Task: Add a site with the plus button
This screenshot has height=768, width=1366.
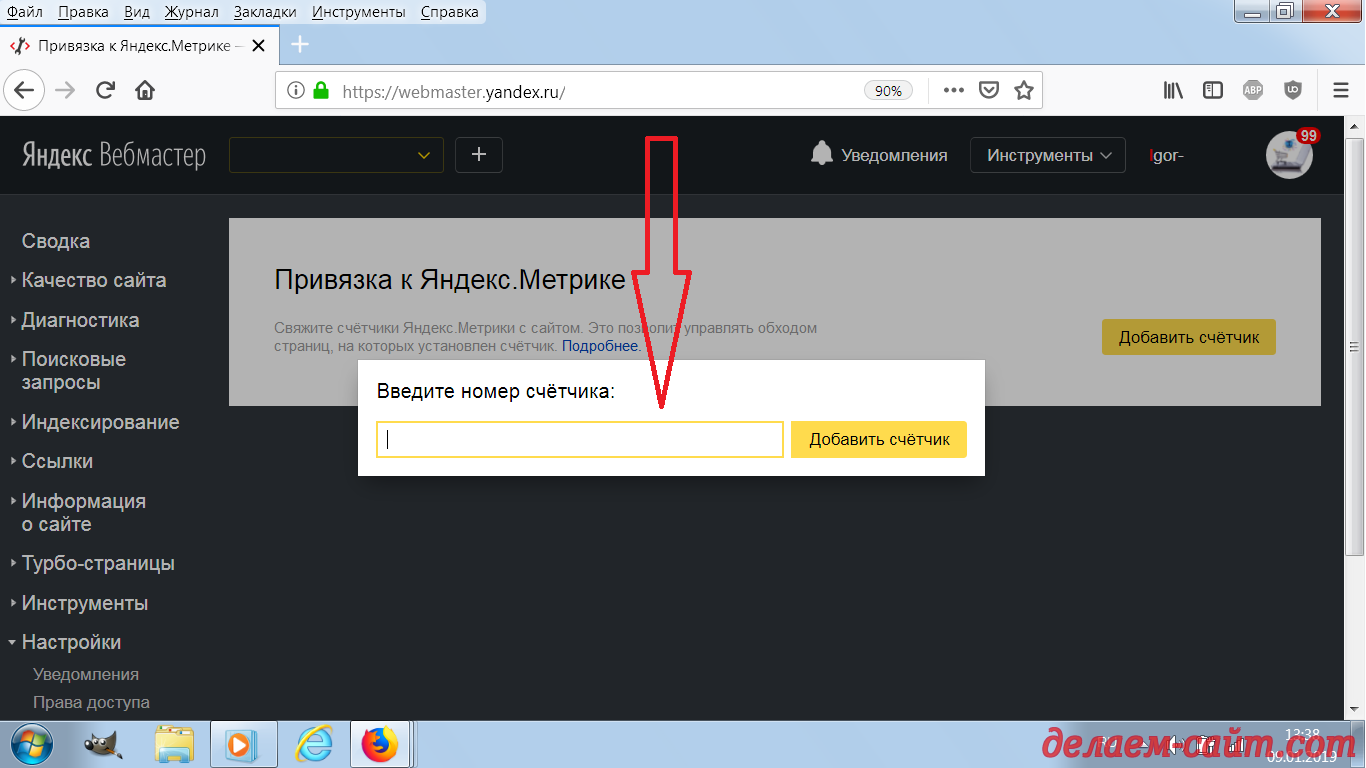Action: [x=479, y=155]
